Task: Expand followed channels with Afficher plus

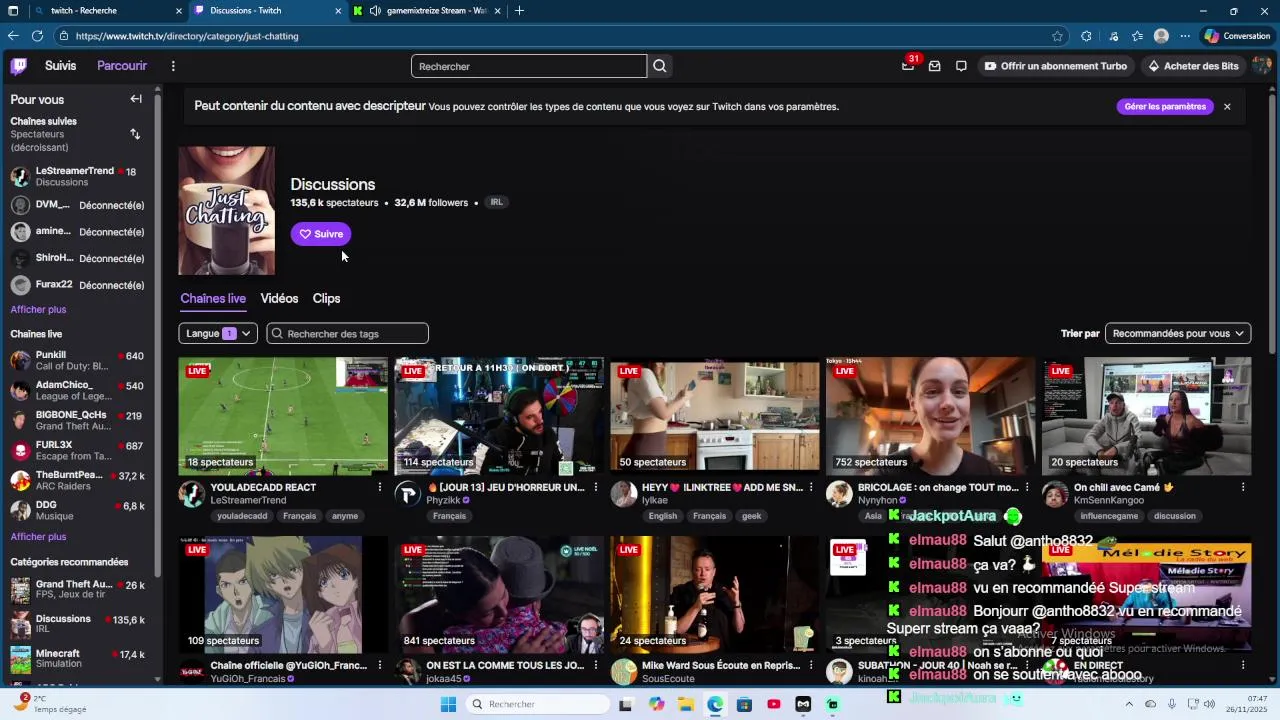Action: pyautogui.click(x=38, y=310)
